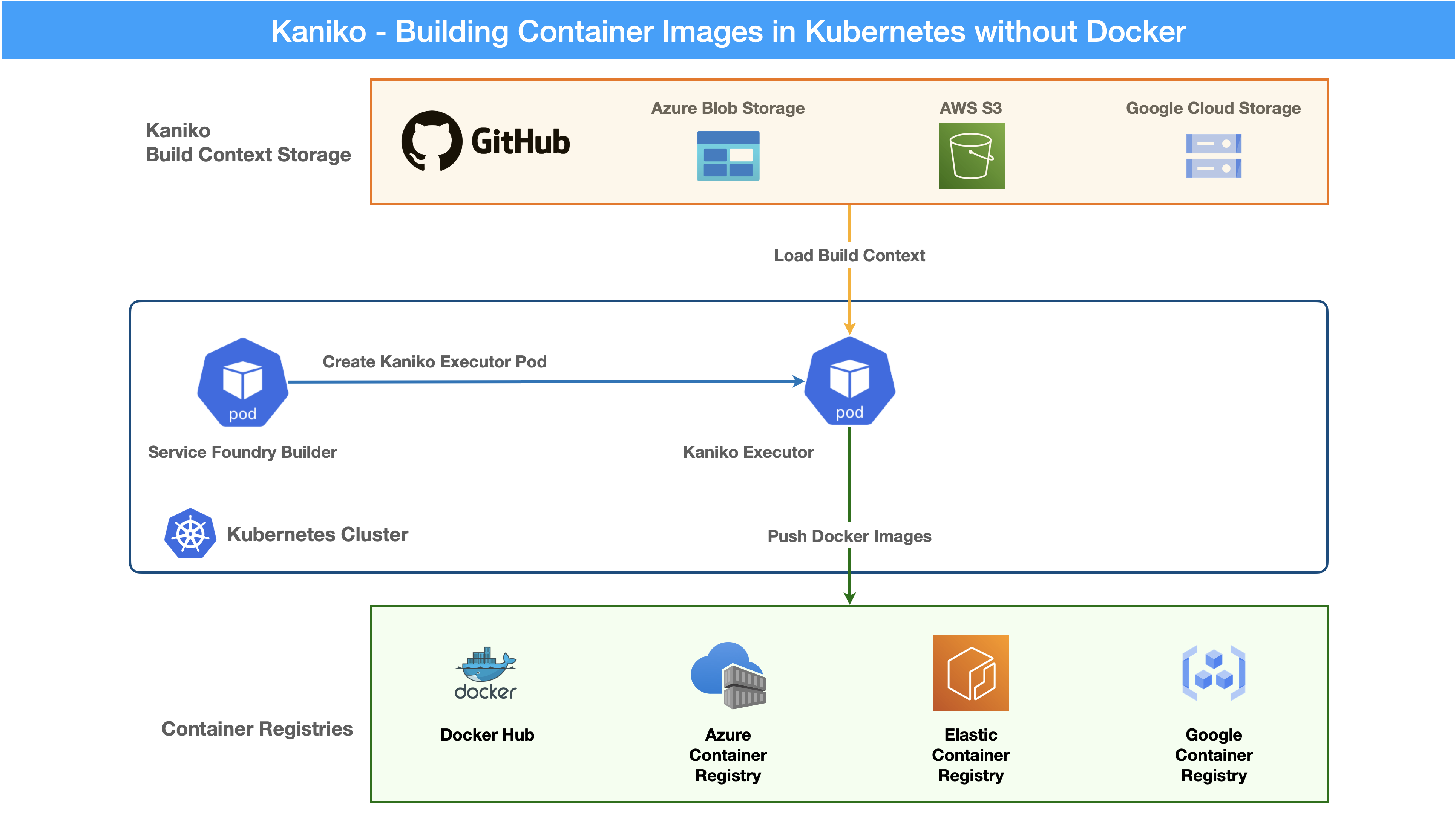Screen dimensions: 1456x817
Task: Click the 'Kubernetes Cluster' label
Action: (318, 534)
